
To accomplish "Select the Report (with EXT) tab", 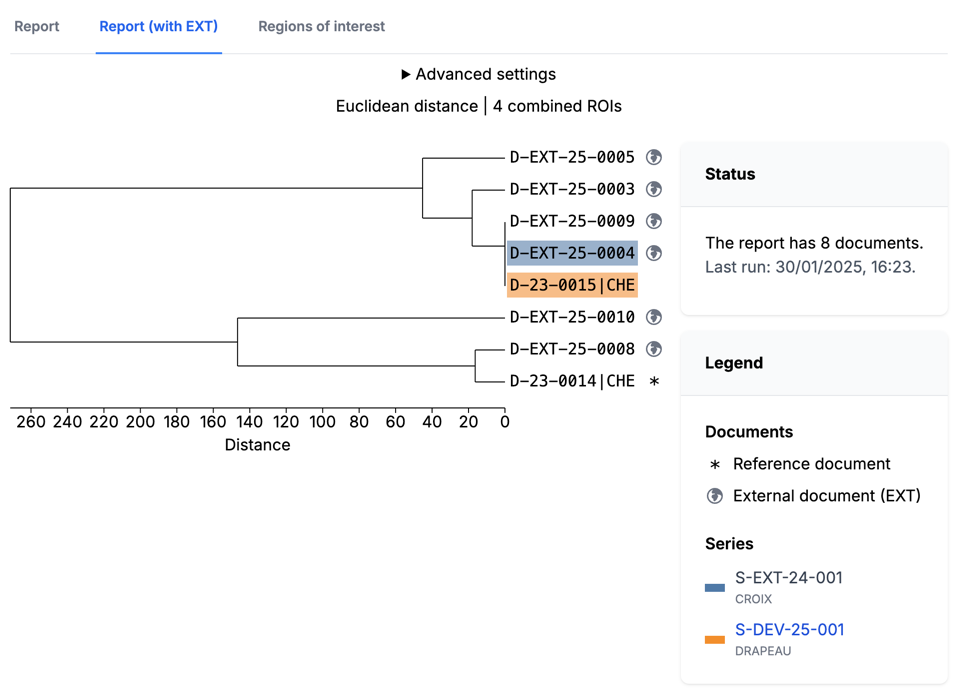I will pyautogui.click(x=158, y=26).
